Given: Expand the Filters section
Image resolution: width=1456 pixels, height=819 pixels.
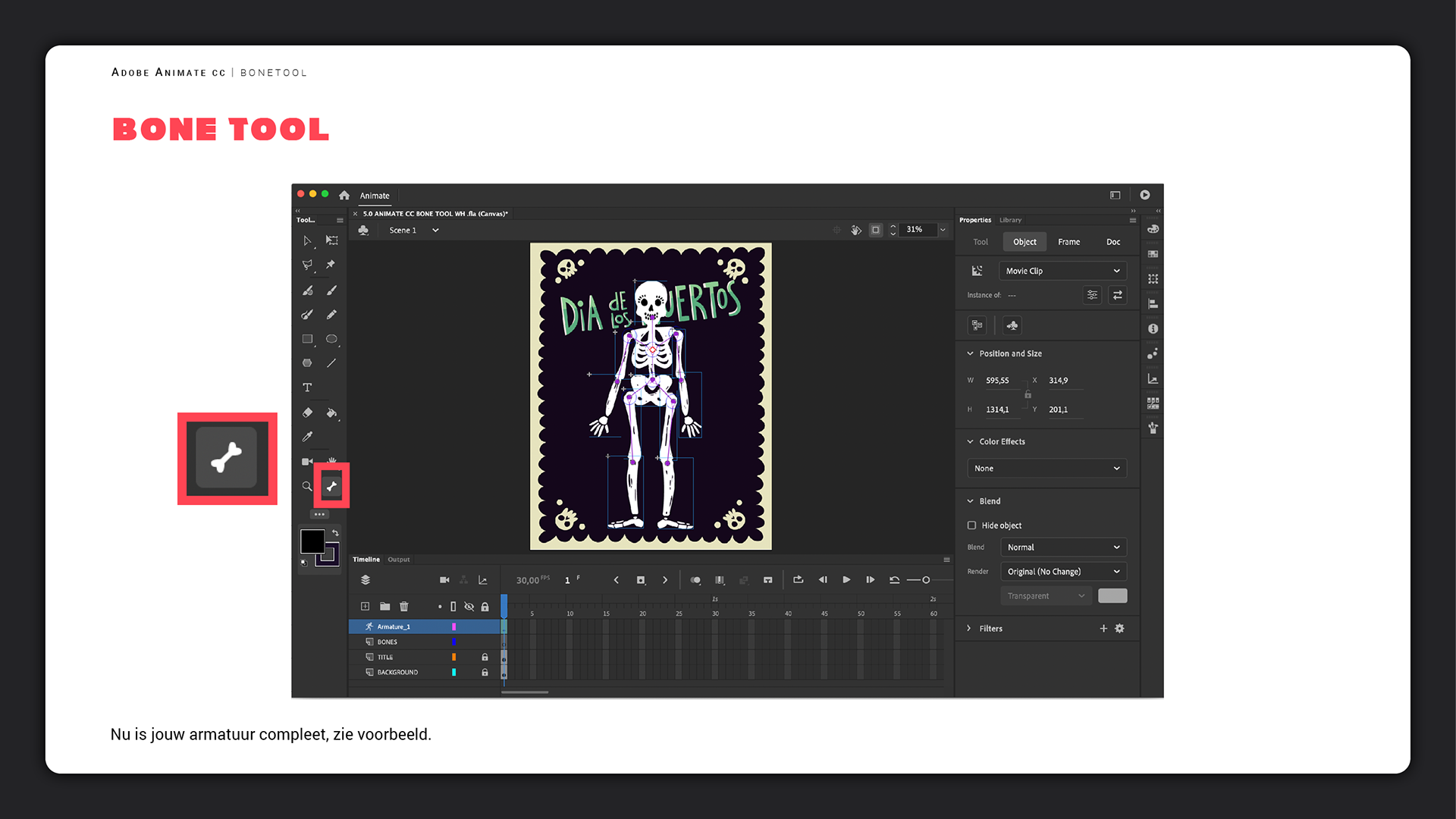Looking at the screenshot, I should point(969,629).
